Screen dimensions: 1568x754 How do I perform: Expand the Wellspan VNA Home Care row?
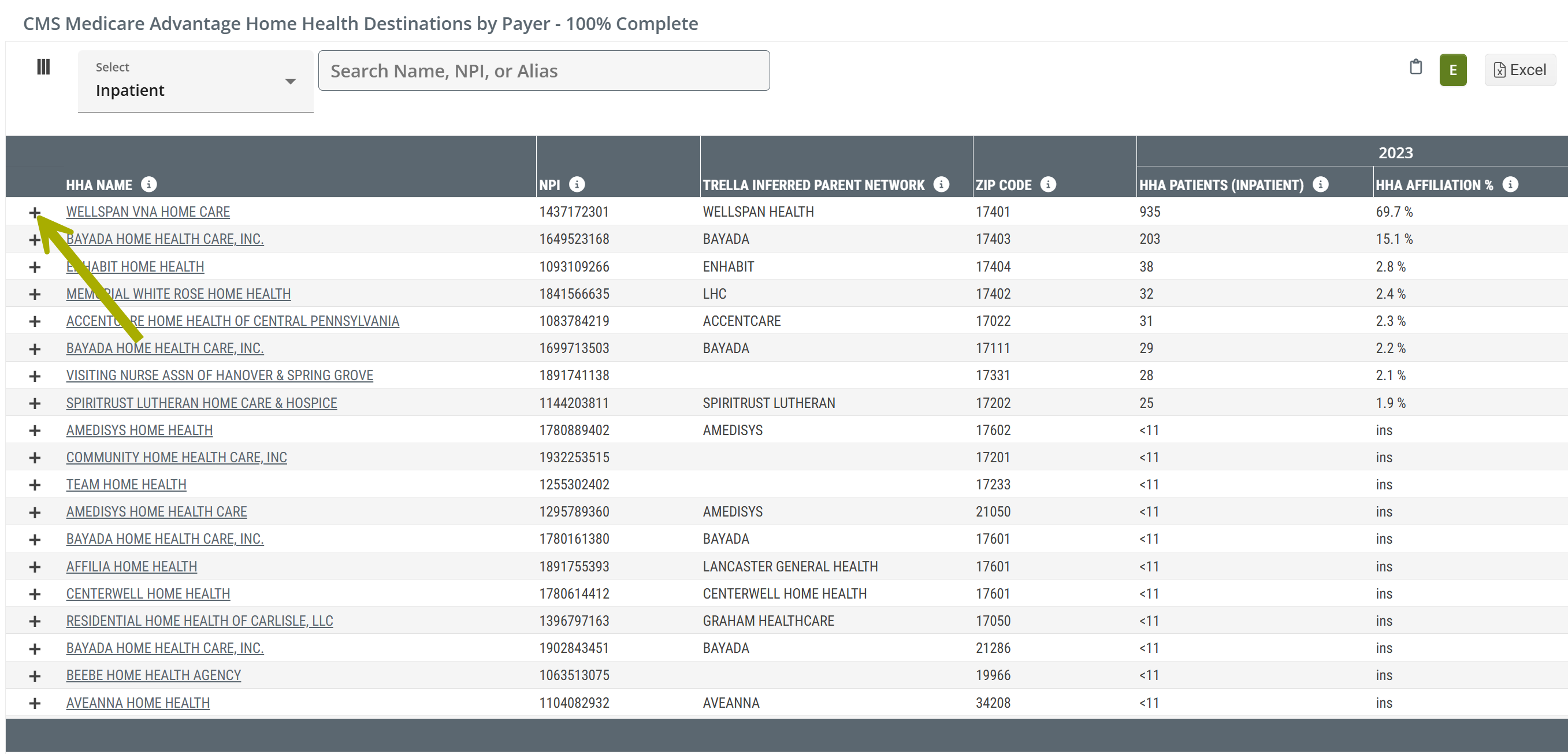point(35,213)
